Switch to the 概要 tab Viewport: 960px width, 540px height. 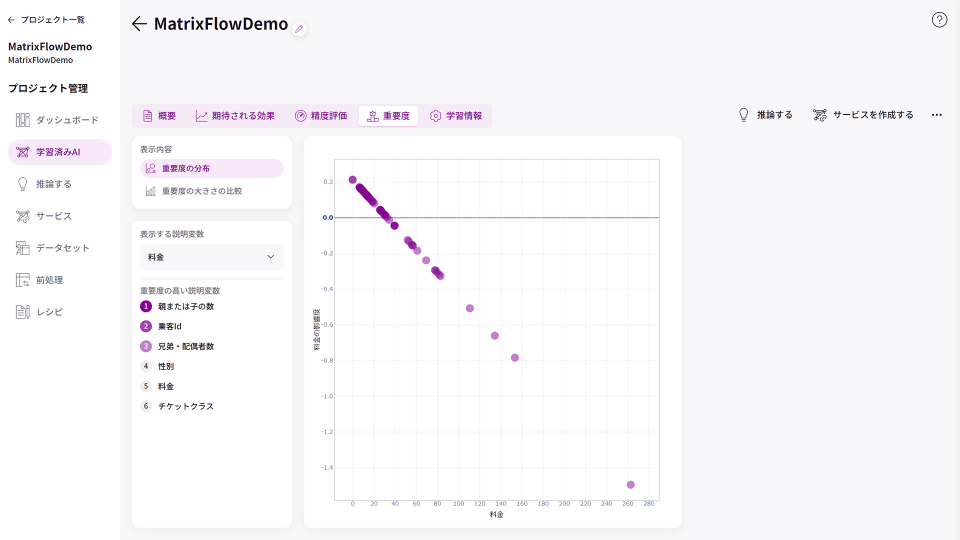pos(159,116)
